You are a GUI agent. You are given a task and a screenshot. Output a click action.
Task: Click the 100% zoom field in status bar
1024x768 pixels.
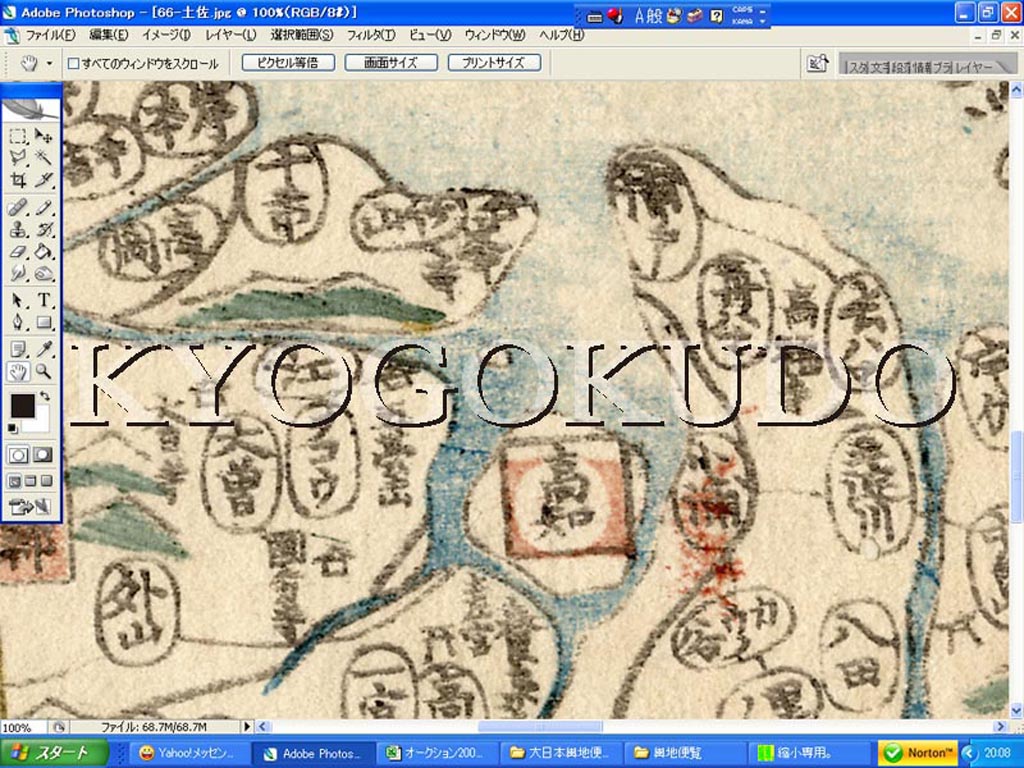[x=22, y=727]
